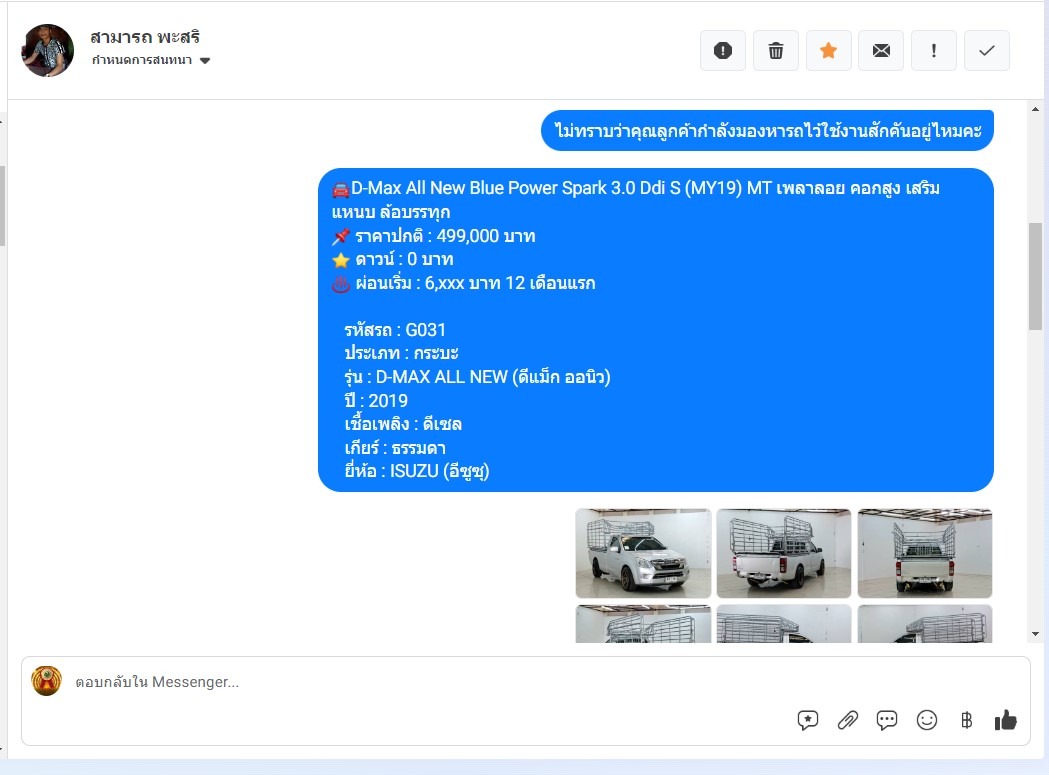Viewport: 1049px width, 775px height.
Task: Mark conversation as spam with exclamation circle icon
Action: tap(723, 50)
